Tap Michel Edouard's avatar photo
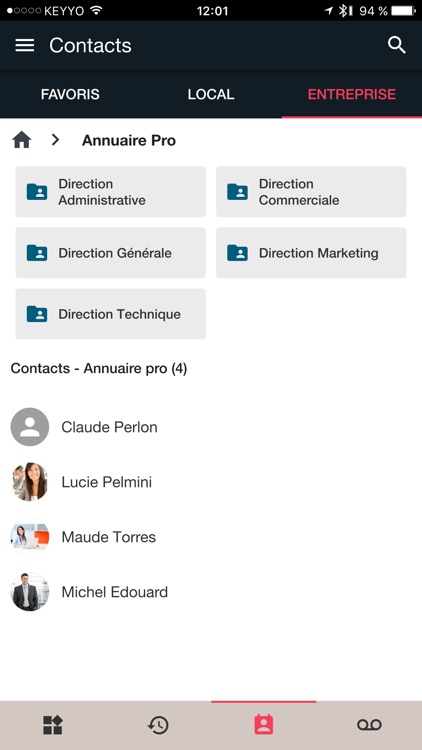The height and width of the screenshot is (750, 422). [x=30, y=592]
